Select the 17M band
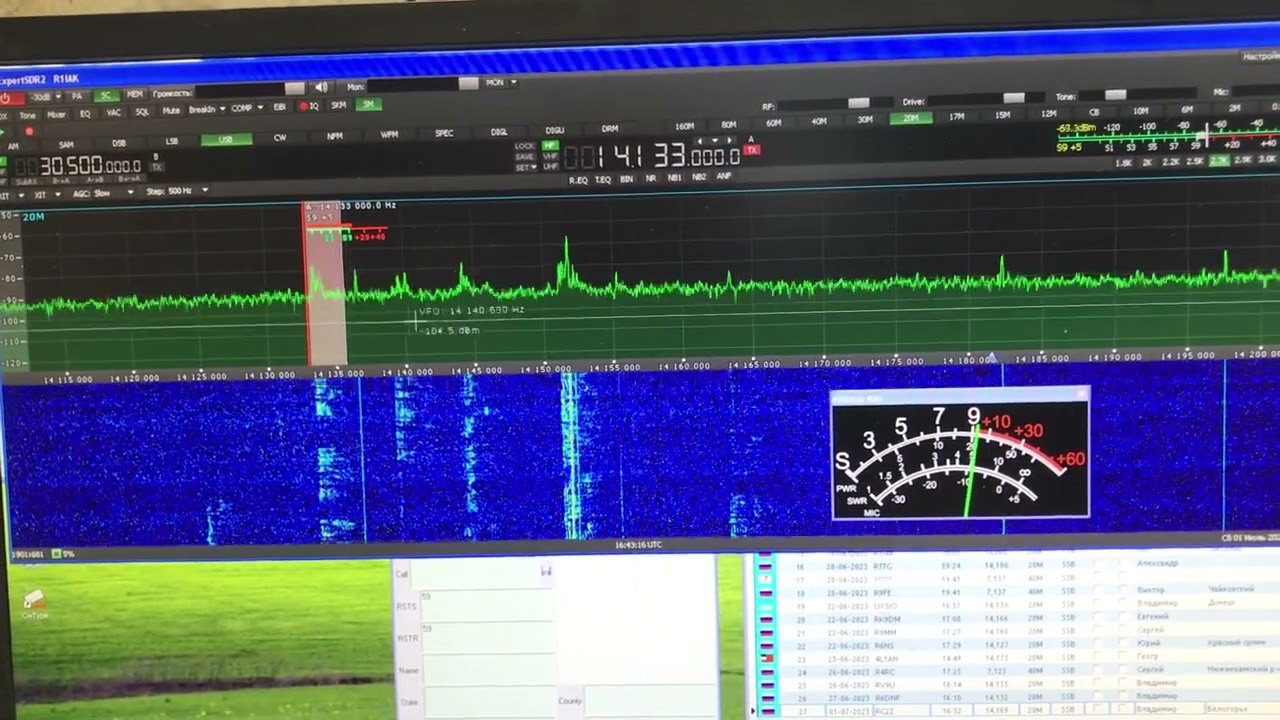 [x=955, y=116]
